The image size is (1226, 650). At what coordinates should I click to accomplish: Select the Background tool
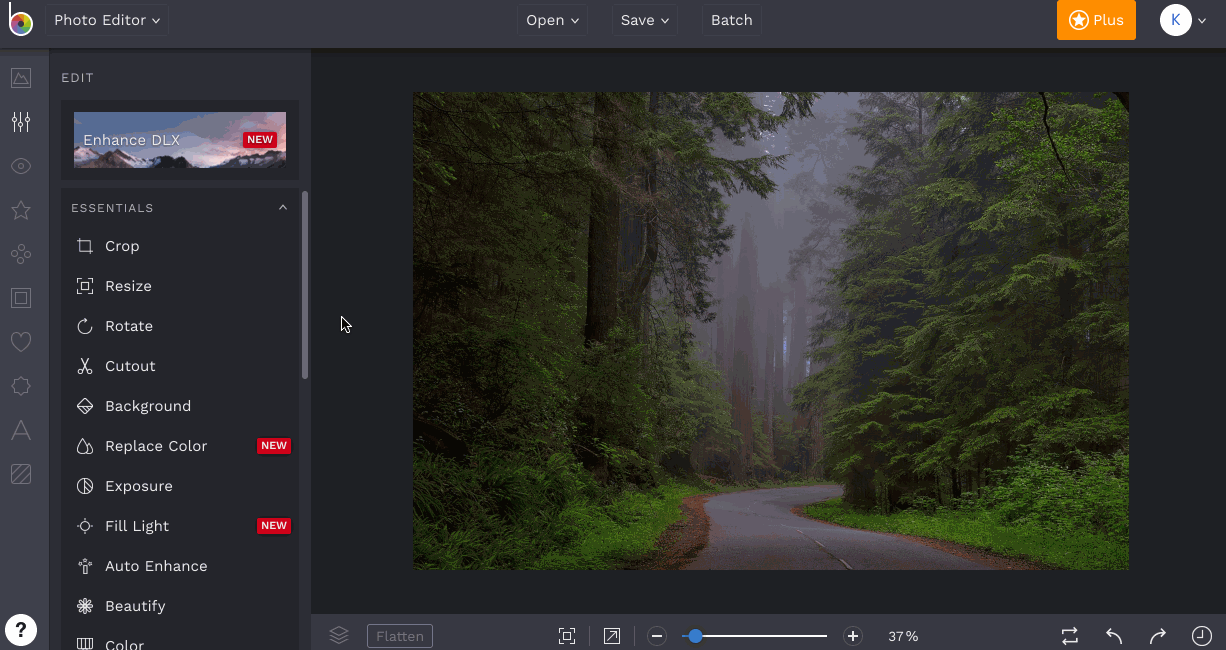[180, 406]
